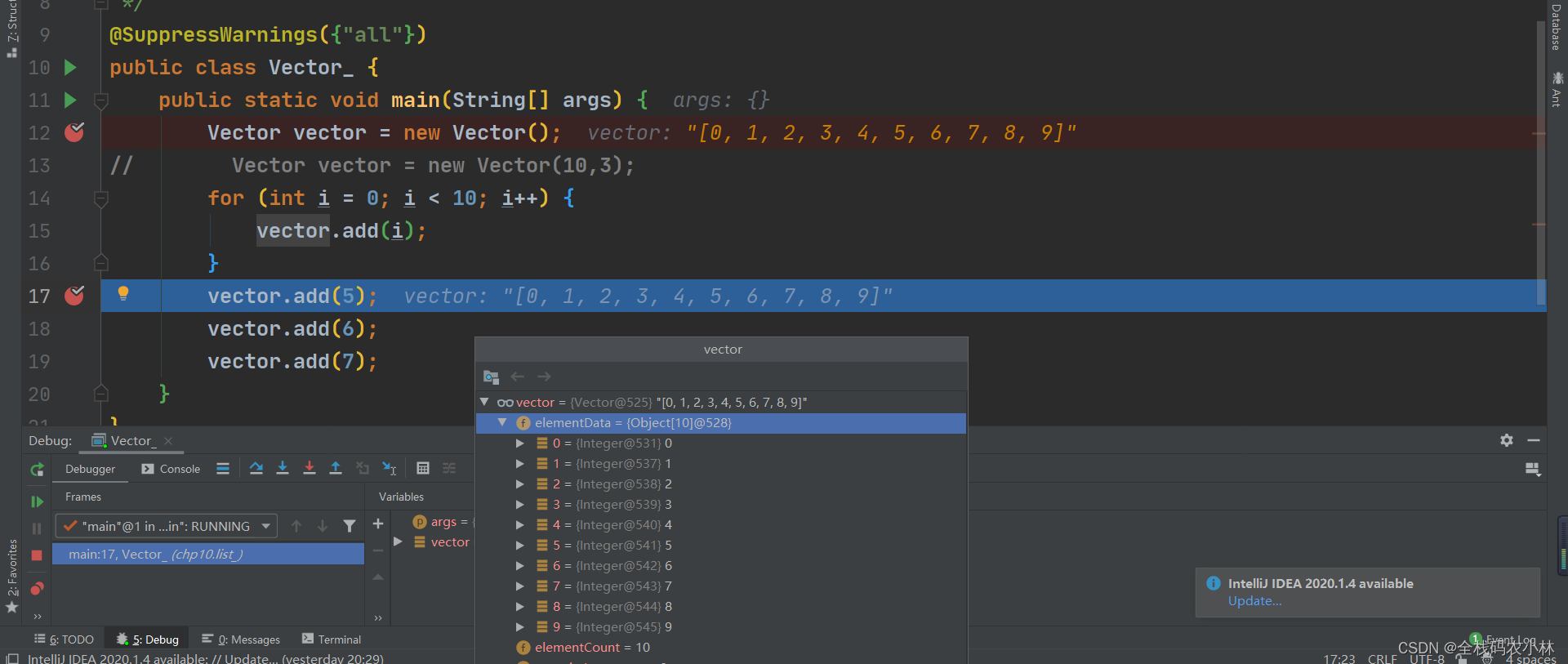Open the 5: Debug tool window

tap(148, 639)
